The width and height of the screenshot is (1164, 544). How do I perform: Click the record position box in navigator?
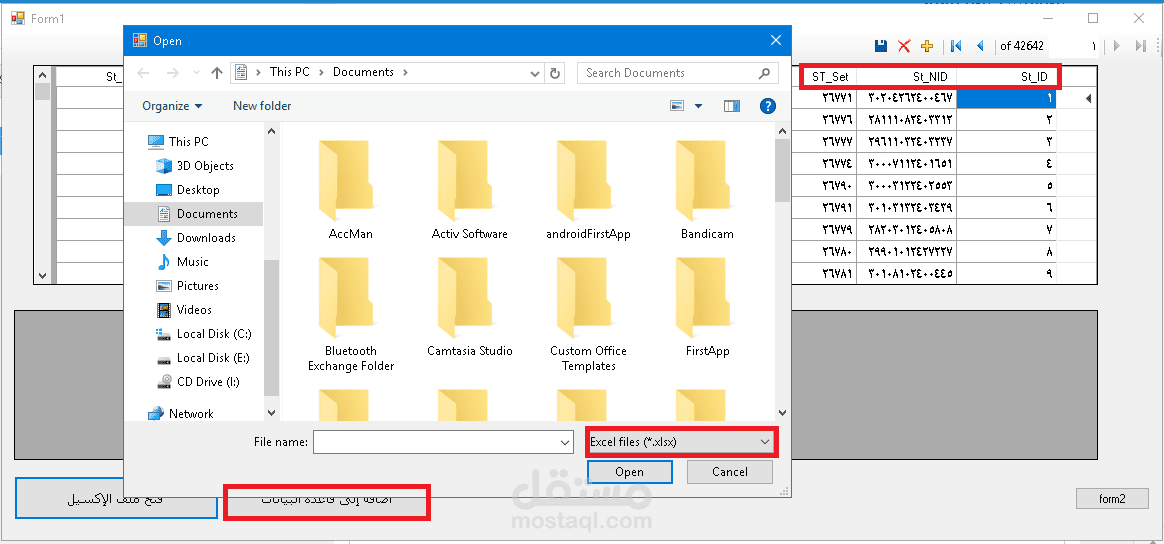[x=1073, y=46]
